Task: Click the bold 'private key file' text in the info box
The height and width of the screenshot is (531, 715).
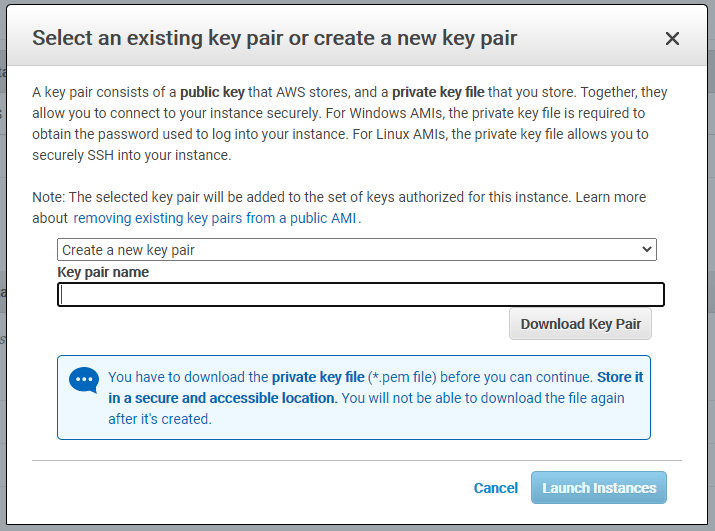Action: click(x=318, y=377)
